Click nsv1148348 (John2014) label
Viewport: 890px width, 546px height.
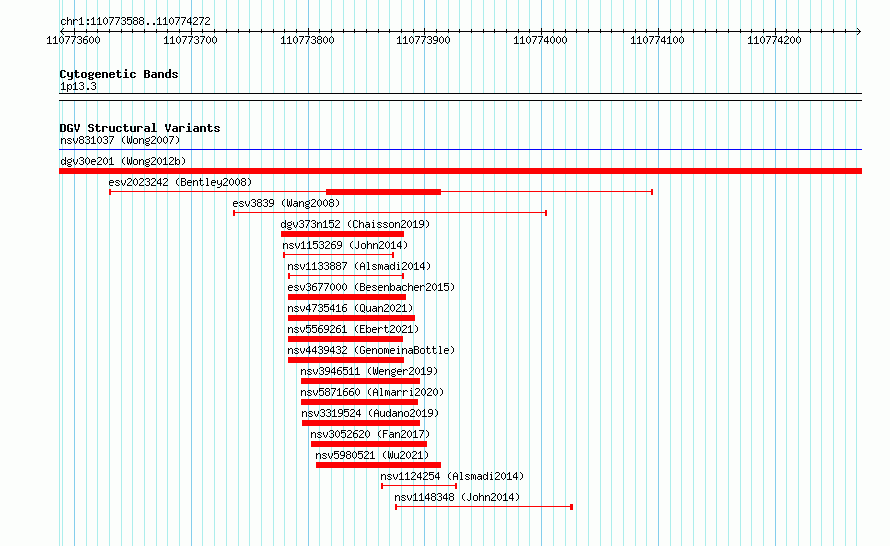pyautogui.click(x=457, y=497)
